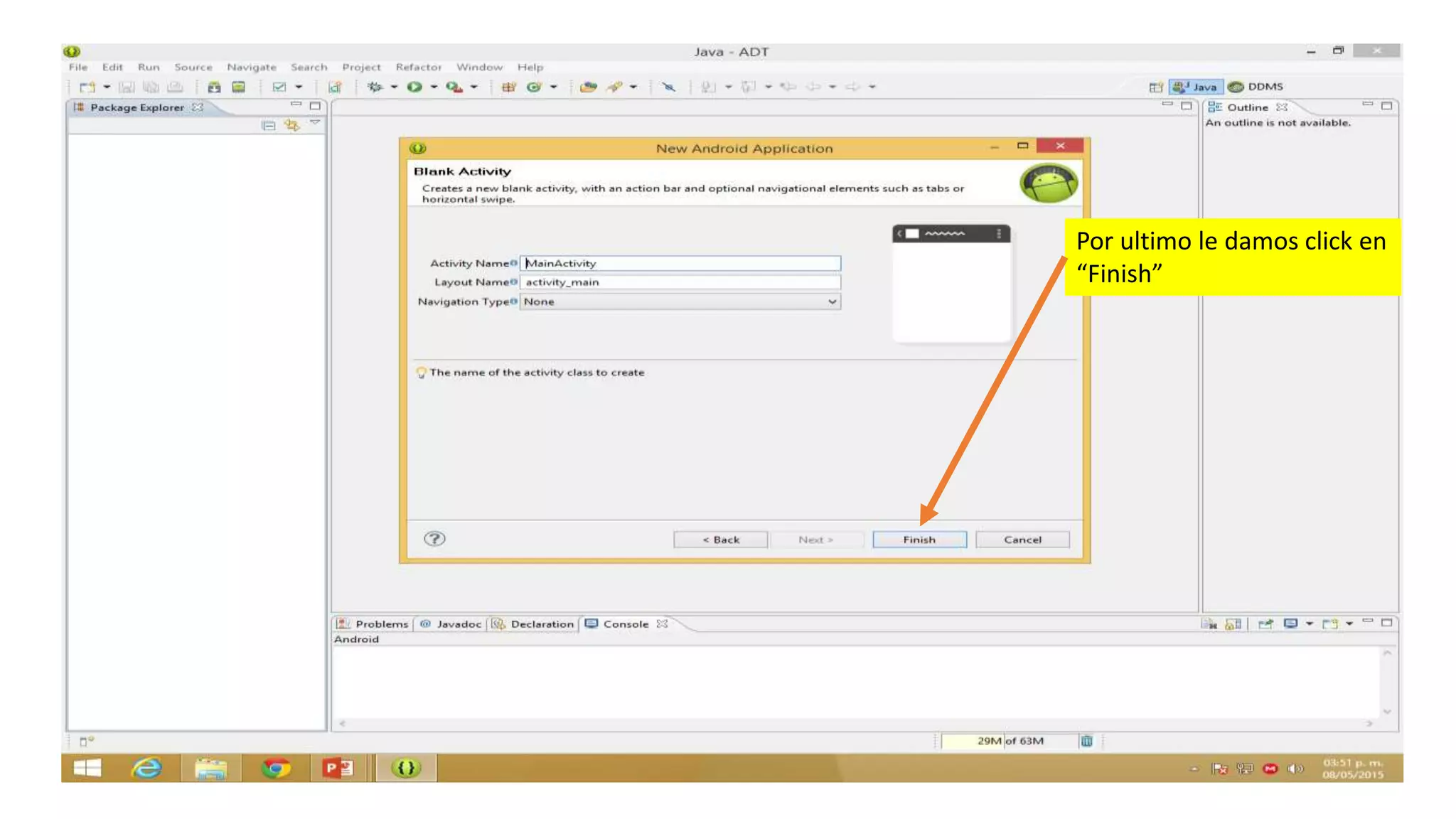The height and width of the screenshot is (819, 1456).
Task: Click the New Java Package icon
Action: (508, 87)
